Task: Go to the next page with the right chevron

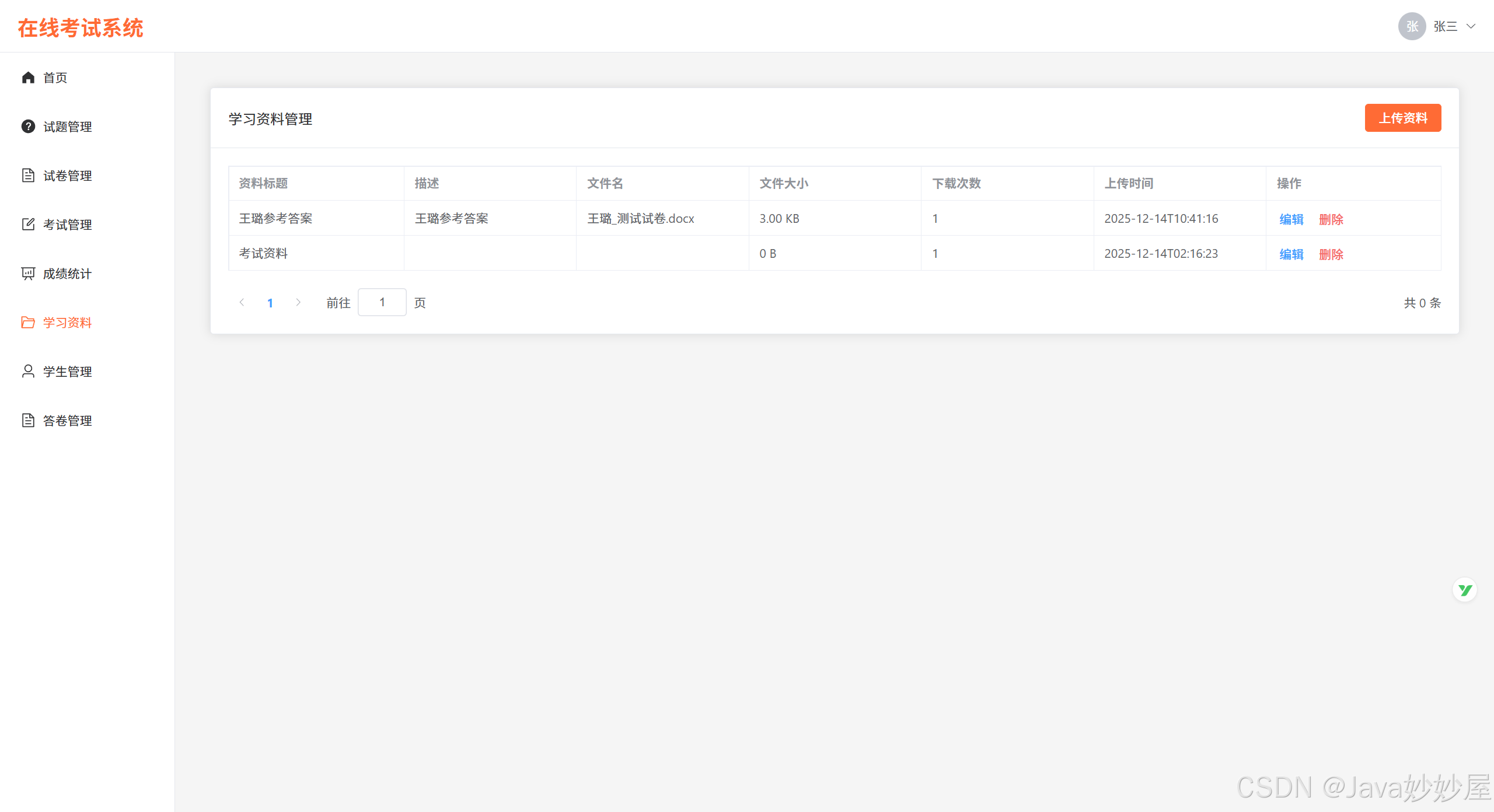Action: (298, 302)
